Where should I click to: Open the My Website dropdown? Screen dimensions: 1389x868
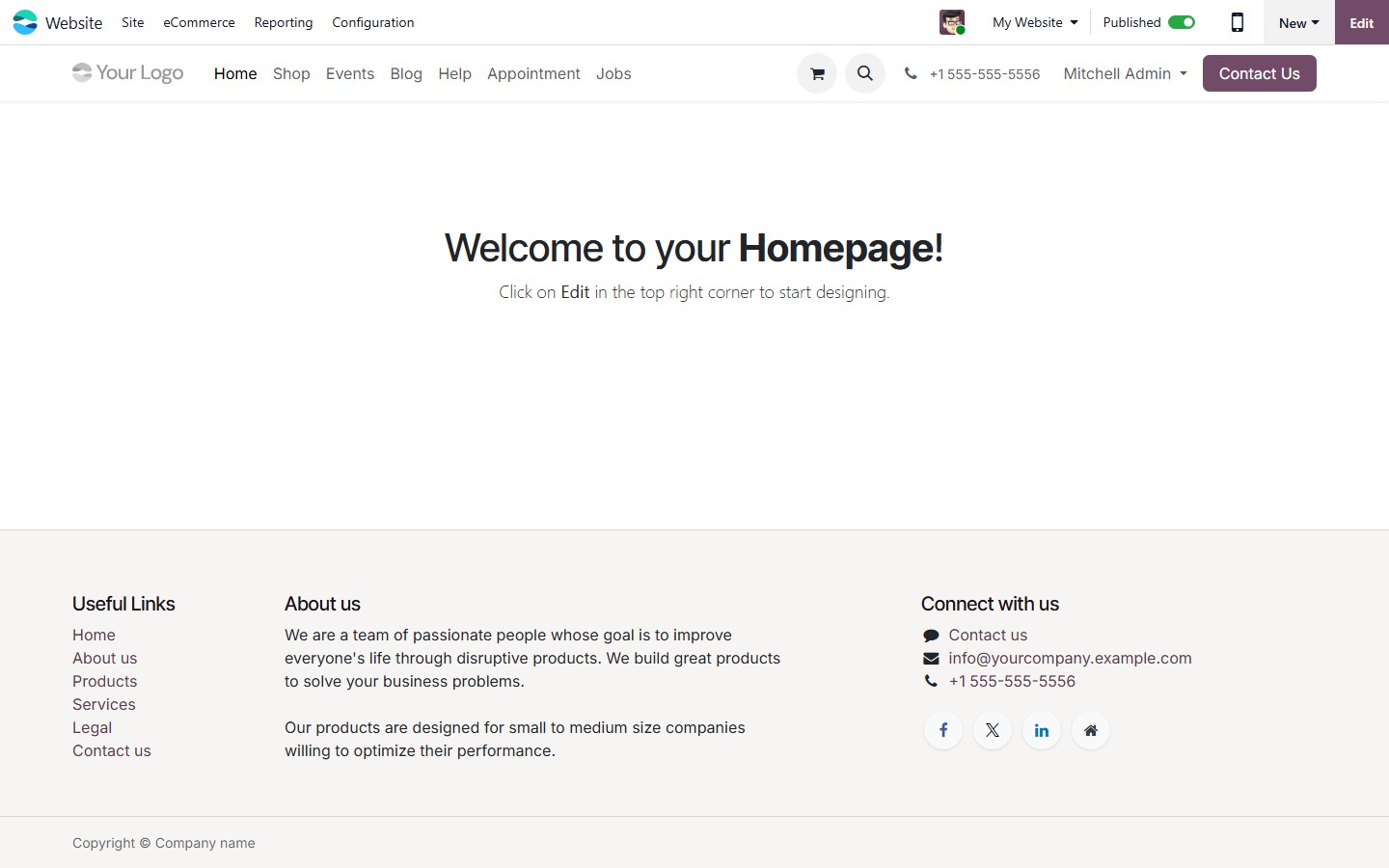(1034, 21)
